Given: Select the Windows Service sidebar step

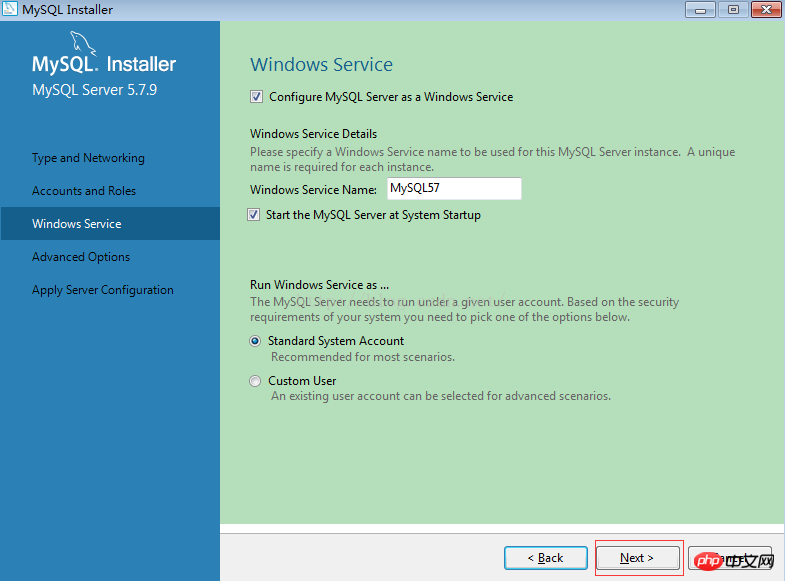Looking at the screenshot, I should click(110, 224).
